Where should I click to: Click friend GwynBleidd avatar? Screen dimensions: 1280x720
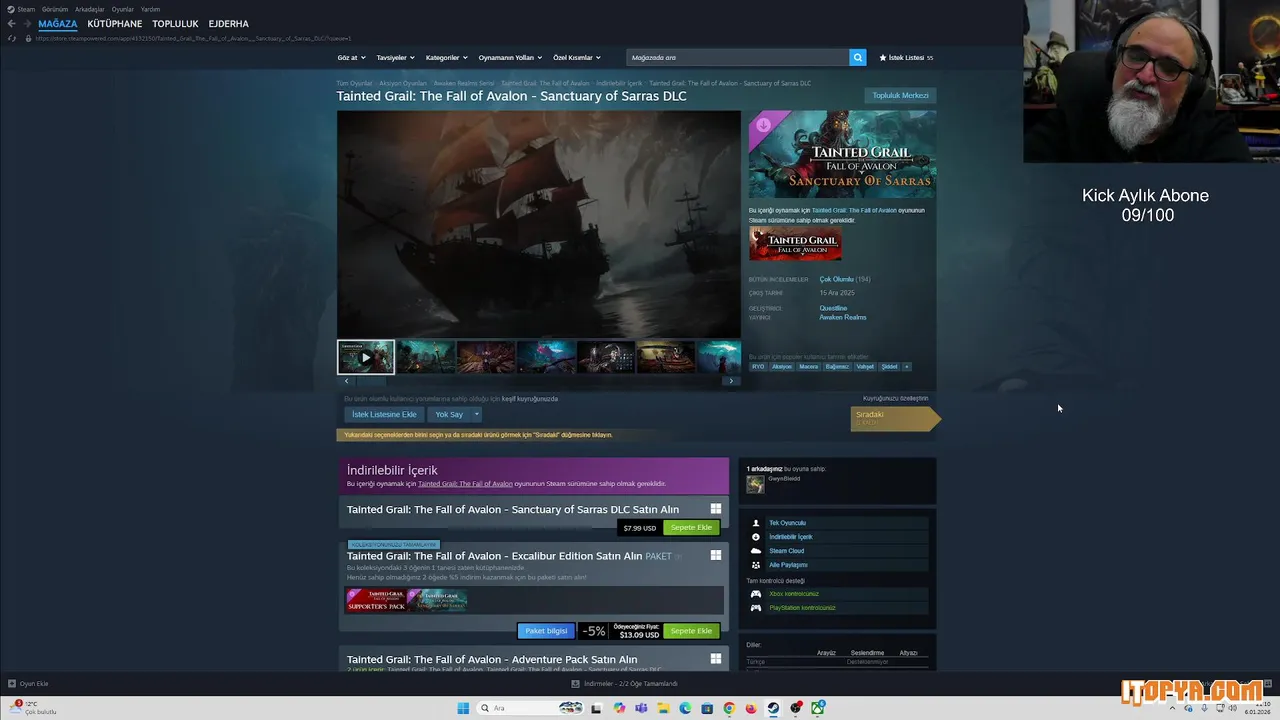(755, 484)
